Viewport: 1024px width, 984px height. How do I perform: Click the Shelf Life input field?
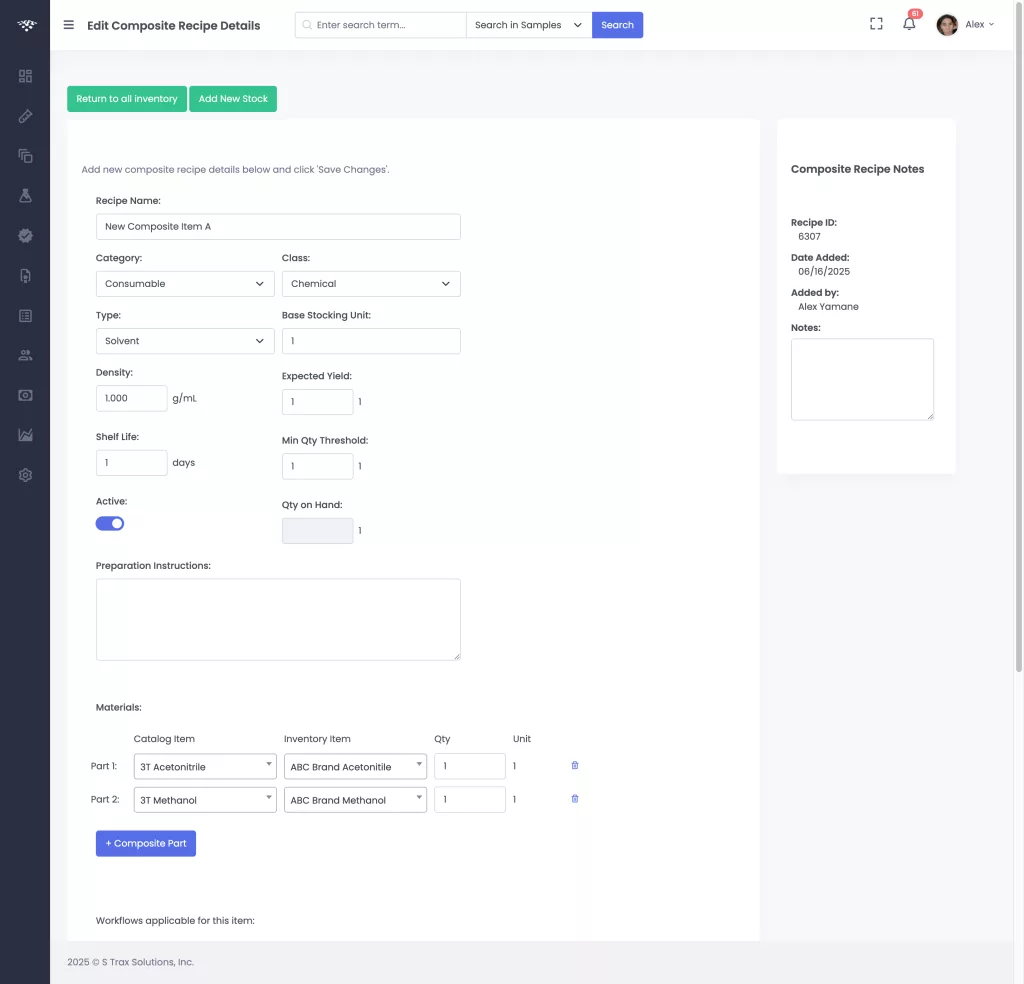click(x=131, y=463)
